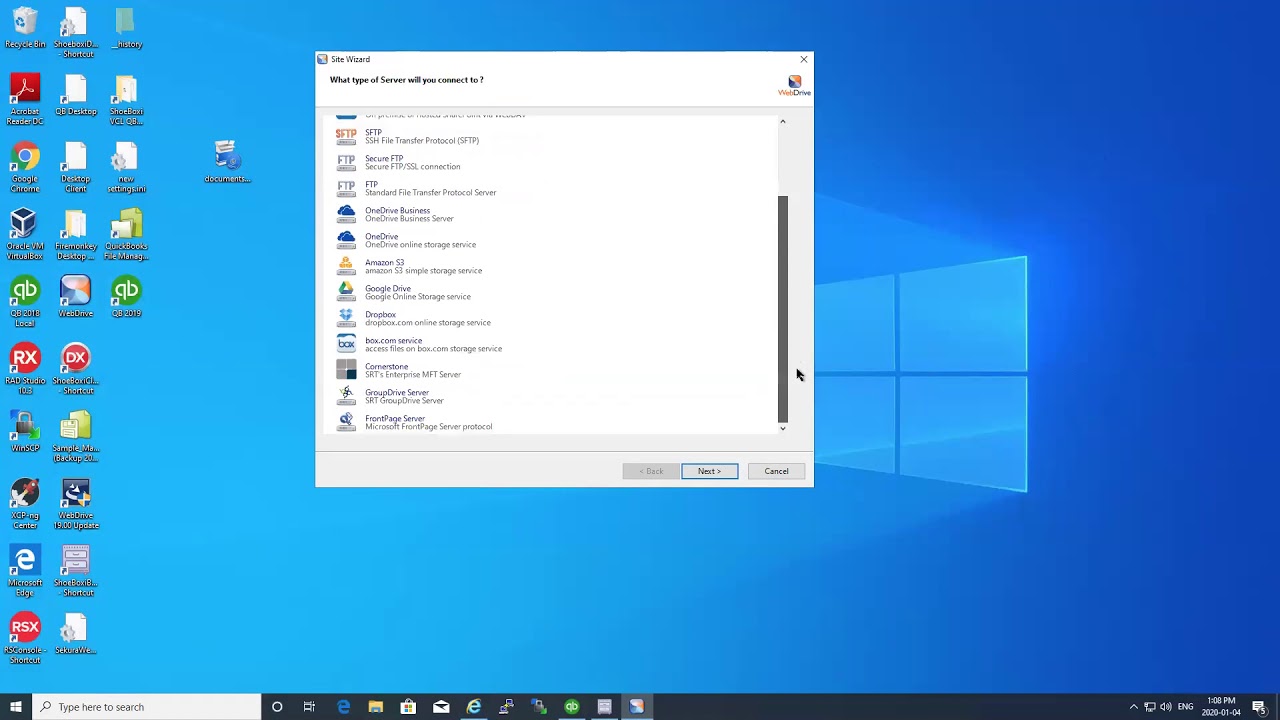Image resolution: width=1280 pixels, height=720 pixels.
Task: Click the list scrollbar down arrow
Action: coord(783,428)
